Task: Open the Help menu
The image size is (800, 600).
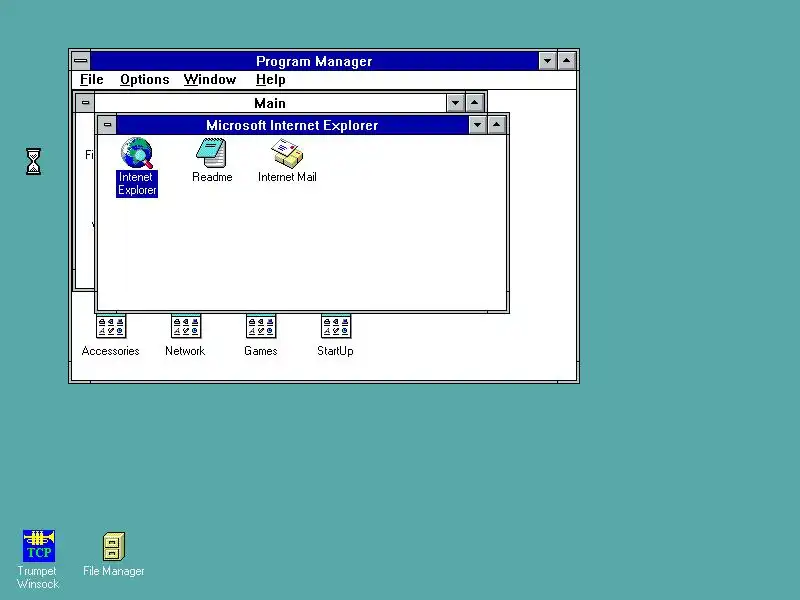Action: click(270, 80)
